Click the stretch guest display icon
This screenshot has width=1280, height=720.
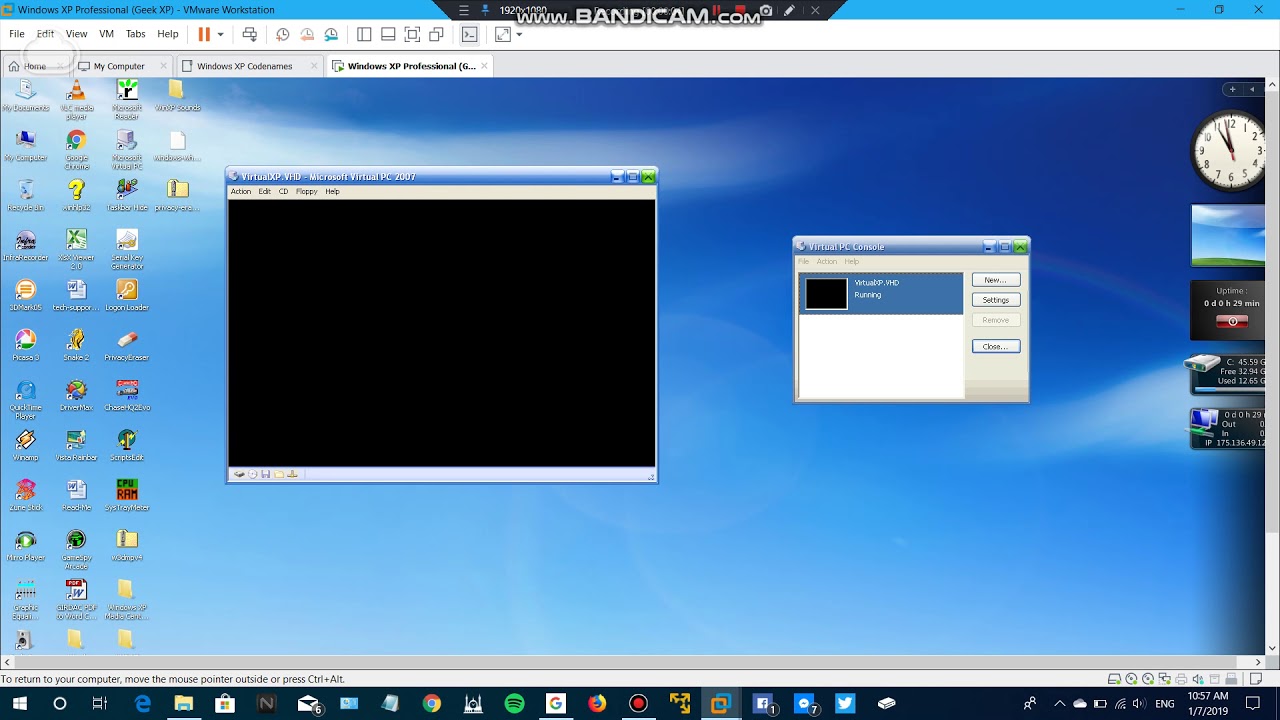[502, 34]
